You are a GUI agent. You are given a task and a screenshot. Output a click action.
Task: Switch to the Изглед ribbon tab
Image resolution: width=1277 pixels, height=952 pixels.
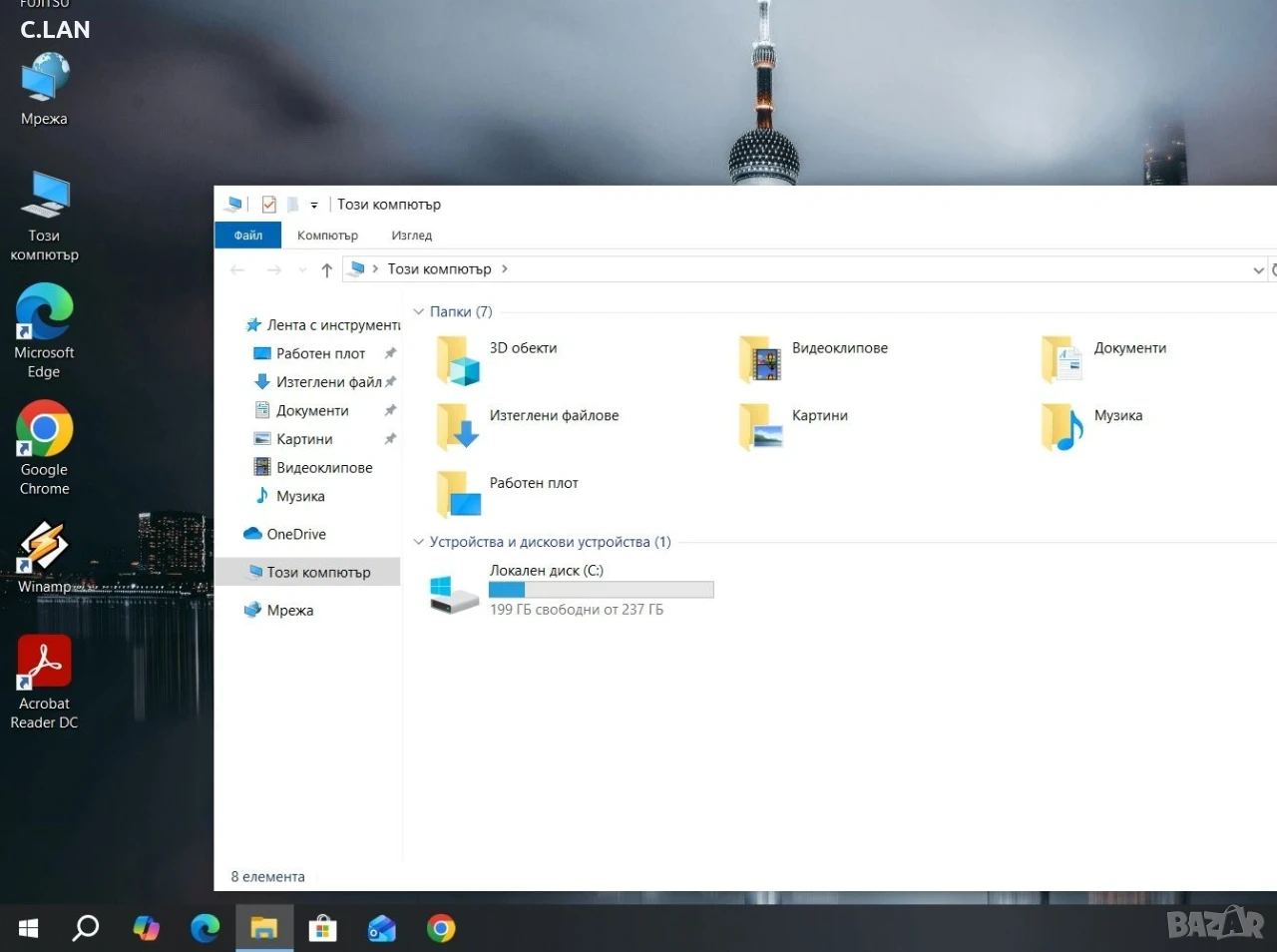click(x=412, y=236)
